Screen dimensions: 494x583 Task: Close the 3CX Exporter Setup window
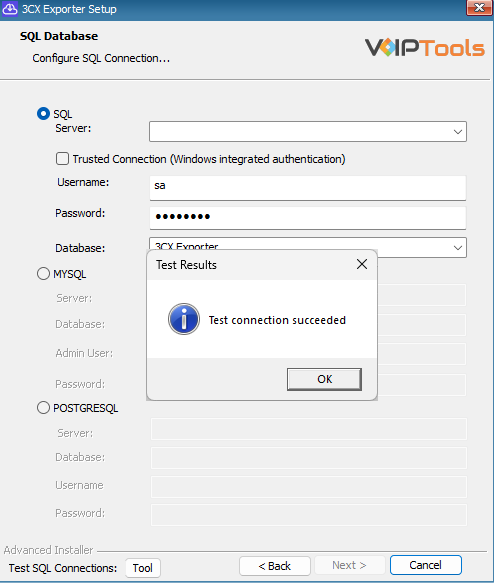point(479,7)
